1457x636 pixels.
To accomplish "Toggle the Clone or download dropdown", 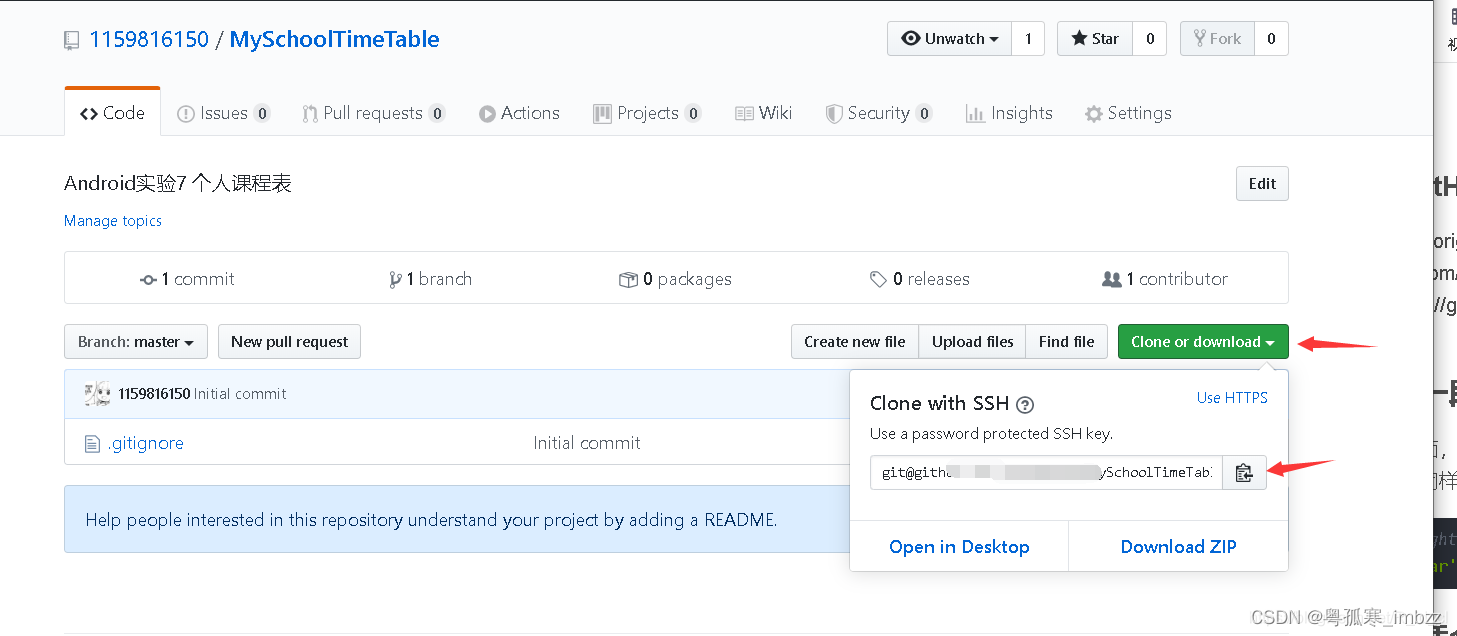I will point(1202,342).
